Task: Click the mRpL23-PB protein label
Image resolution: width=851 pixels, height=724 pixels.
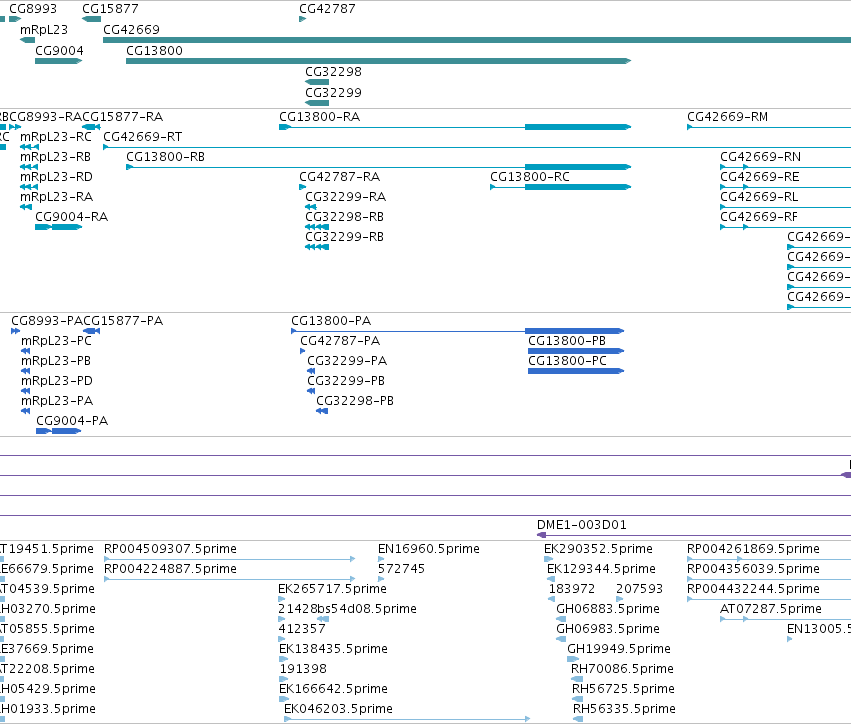Action: coord(56,361)
